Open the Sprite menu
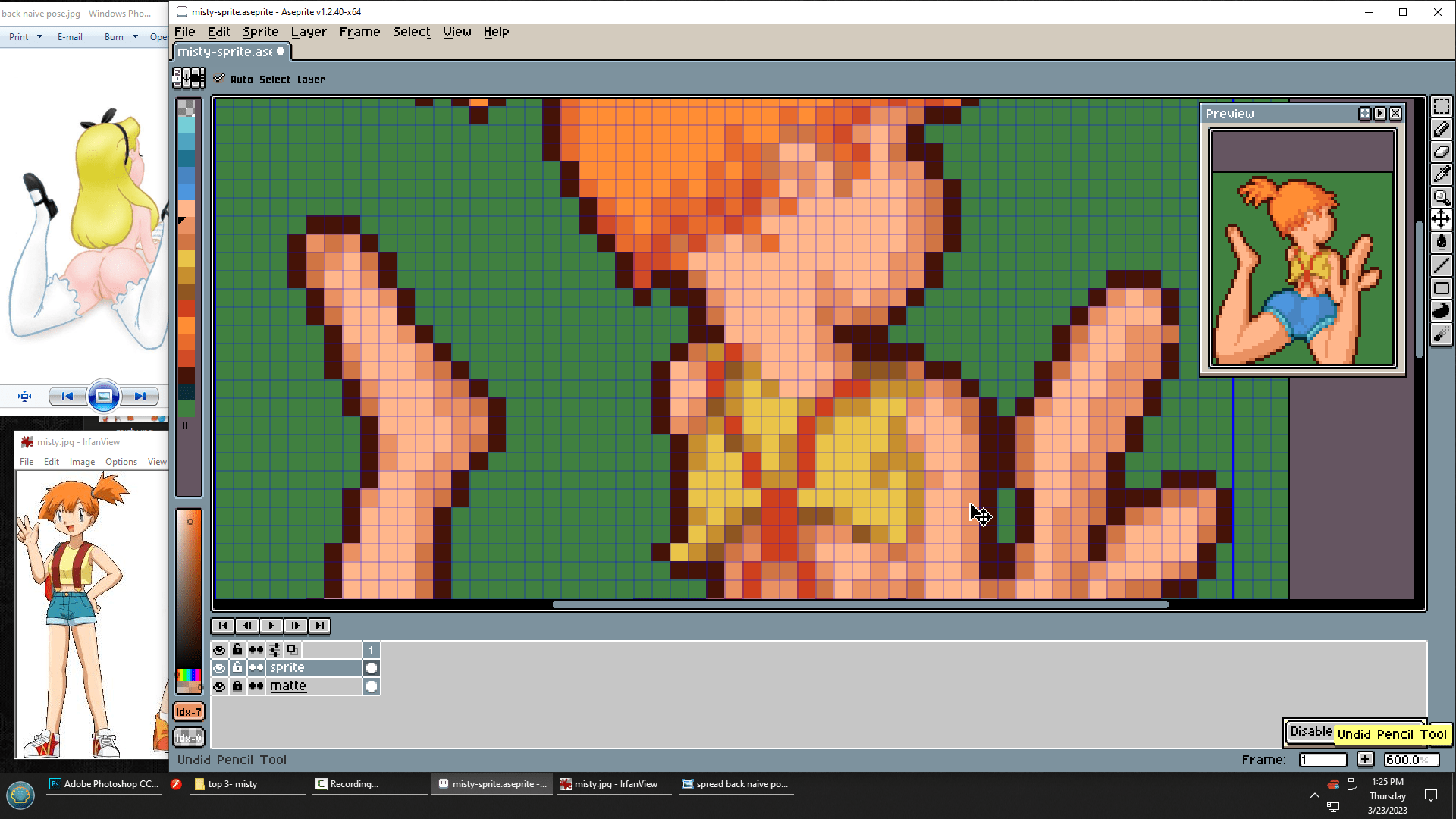Image resolution: width=1456 pixels, height=819 pixels. [260, 32]
